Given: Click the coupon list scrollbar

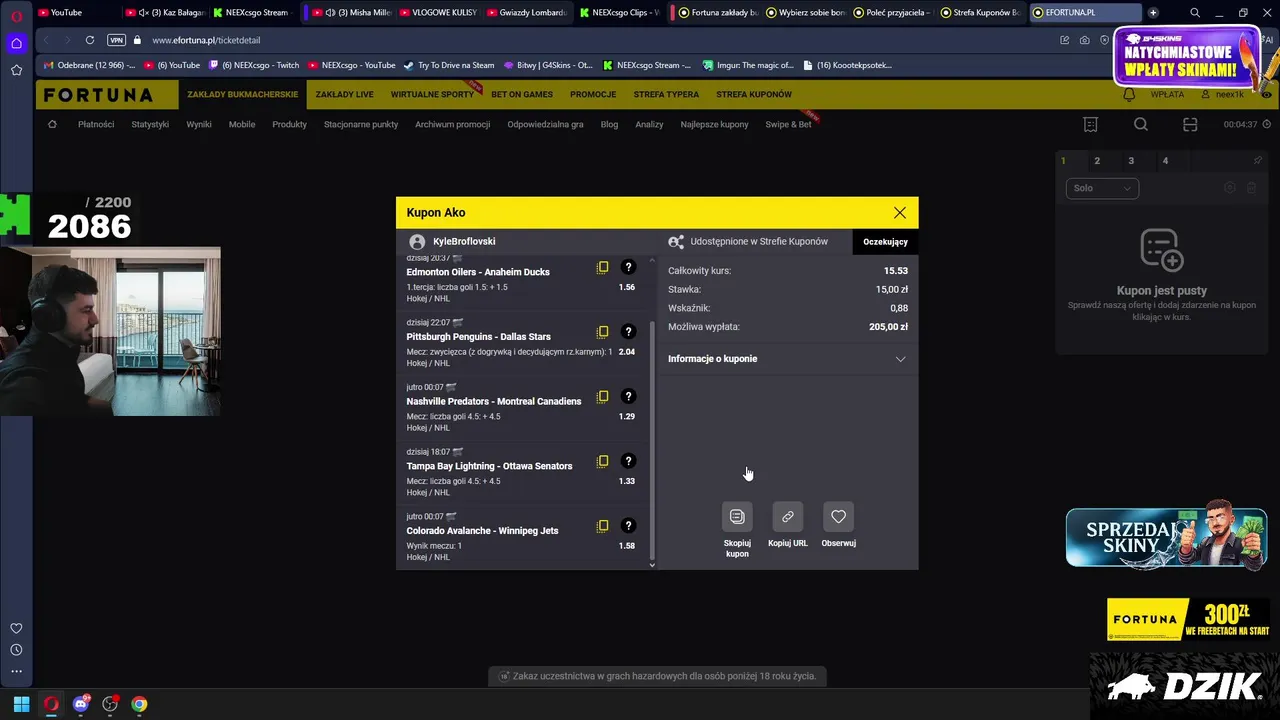Looking at the screenshot, I should 652,440.
